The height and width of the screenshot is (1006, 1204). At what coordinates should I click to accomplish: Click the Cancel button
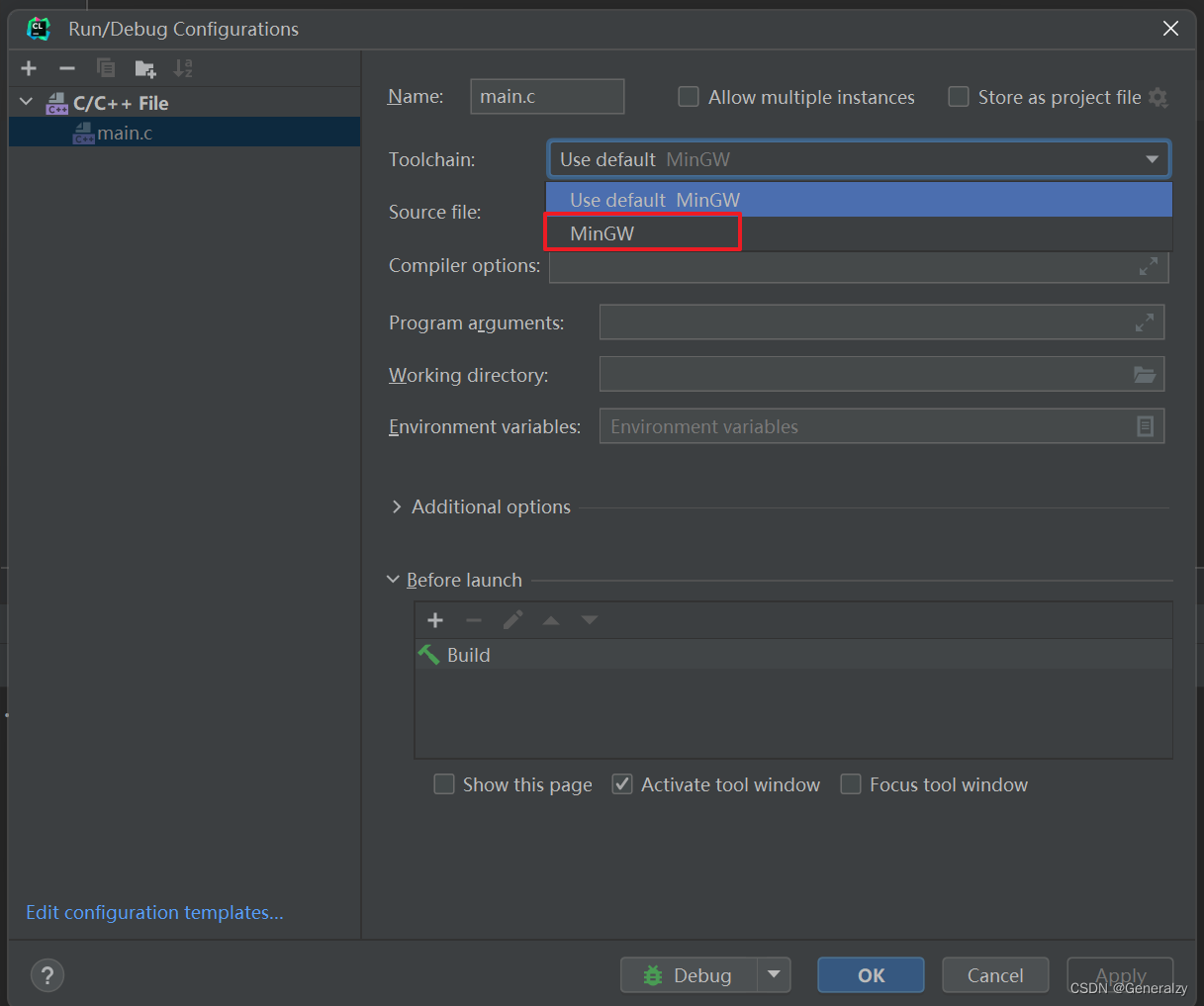click(995, 975)
